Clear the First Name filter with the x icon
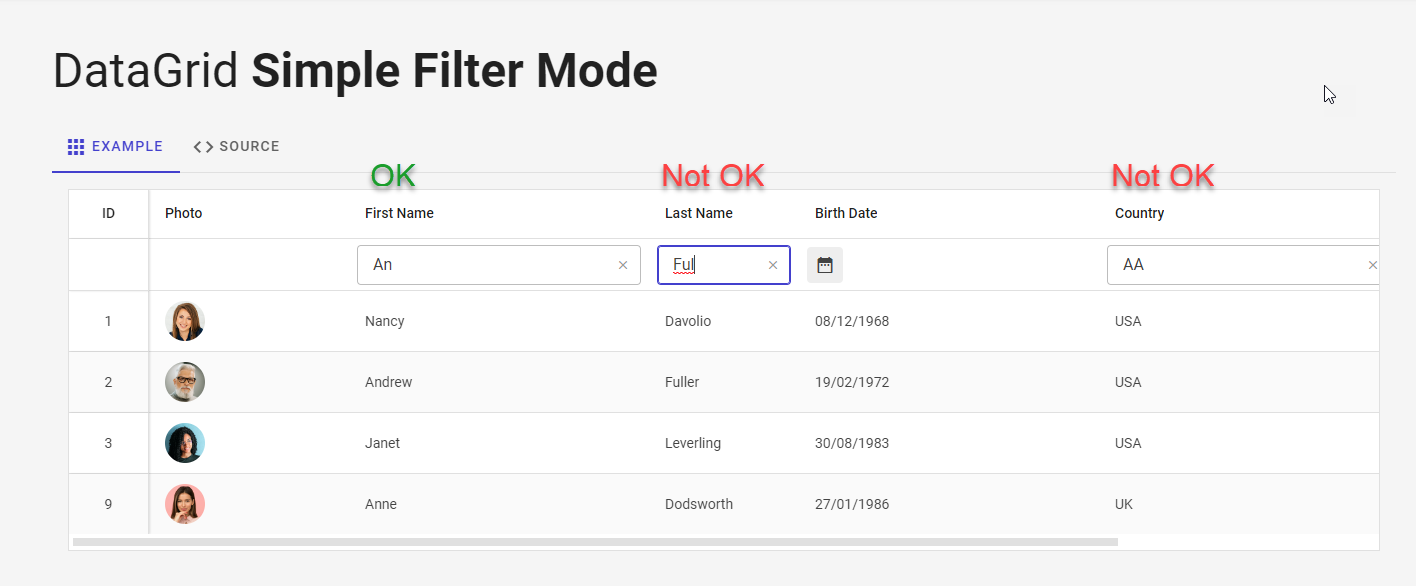This screenshot has height=586, width=1416. coord(622,264)
